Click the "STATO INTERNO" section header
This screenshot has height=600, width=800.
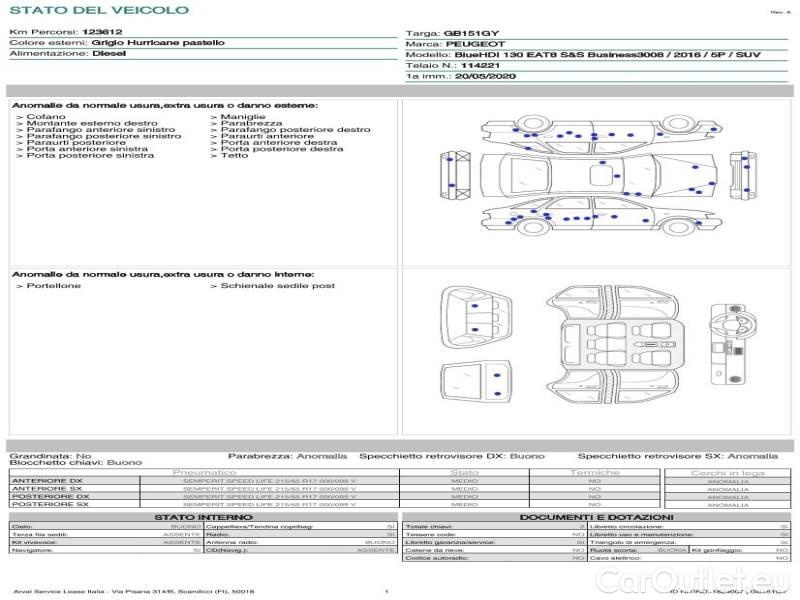(x=204, y=517)
